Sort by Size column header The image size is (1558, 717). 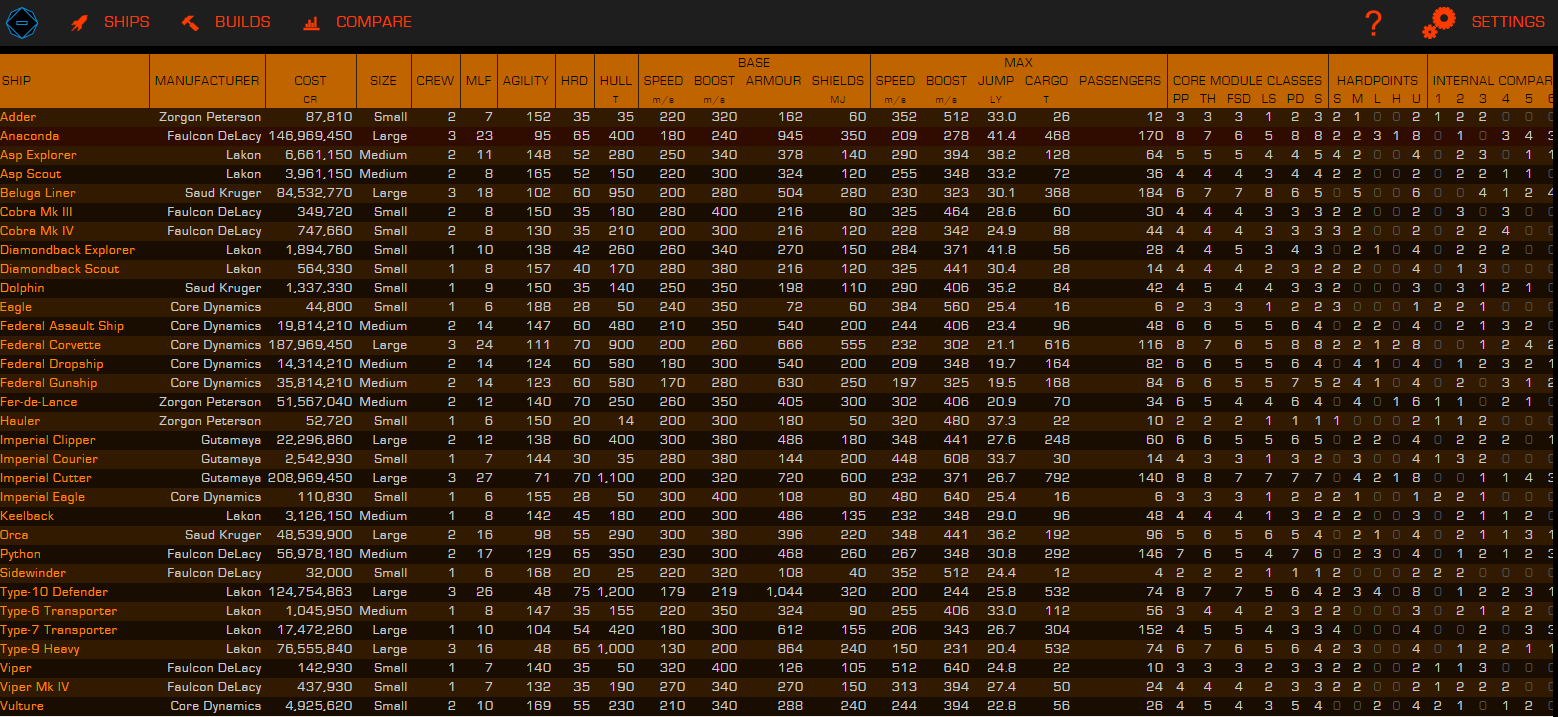pyautogui.click(x=383, y=81)
